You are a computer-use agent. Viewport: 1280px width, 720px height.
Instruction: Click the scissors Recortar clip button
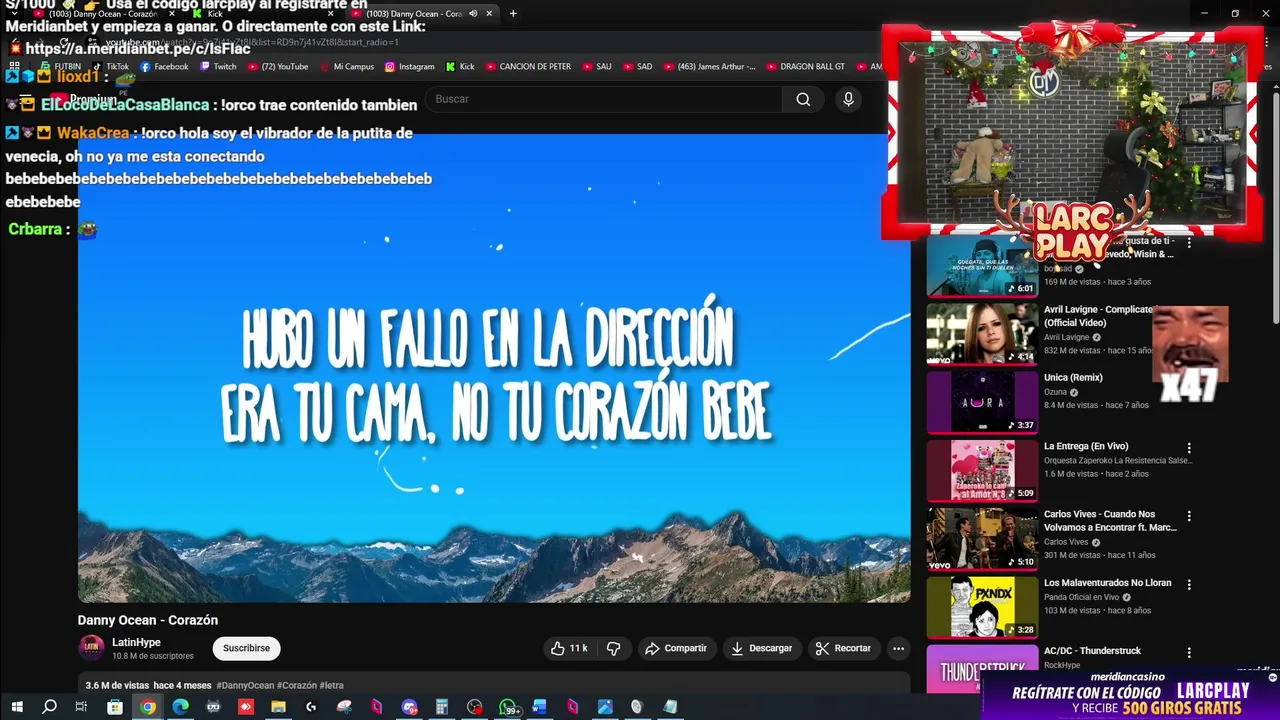pos(843,648)
